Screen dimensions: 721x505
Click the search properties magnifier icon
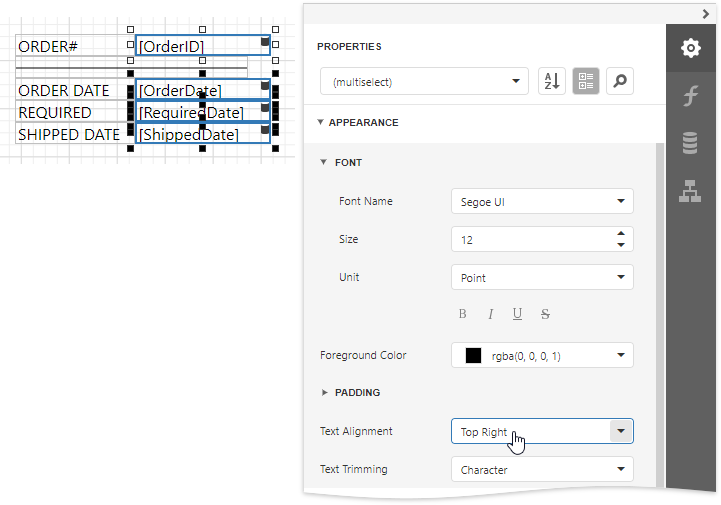click(620, 82)
